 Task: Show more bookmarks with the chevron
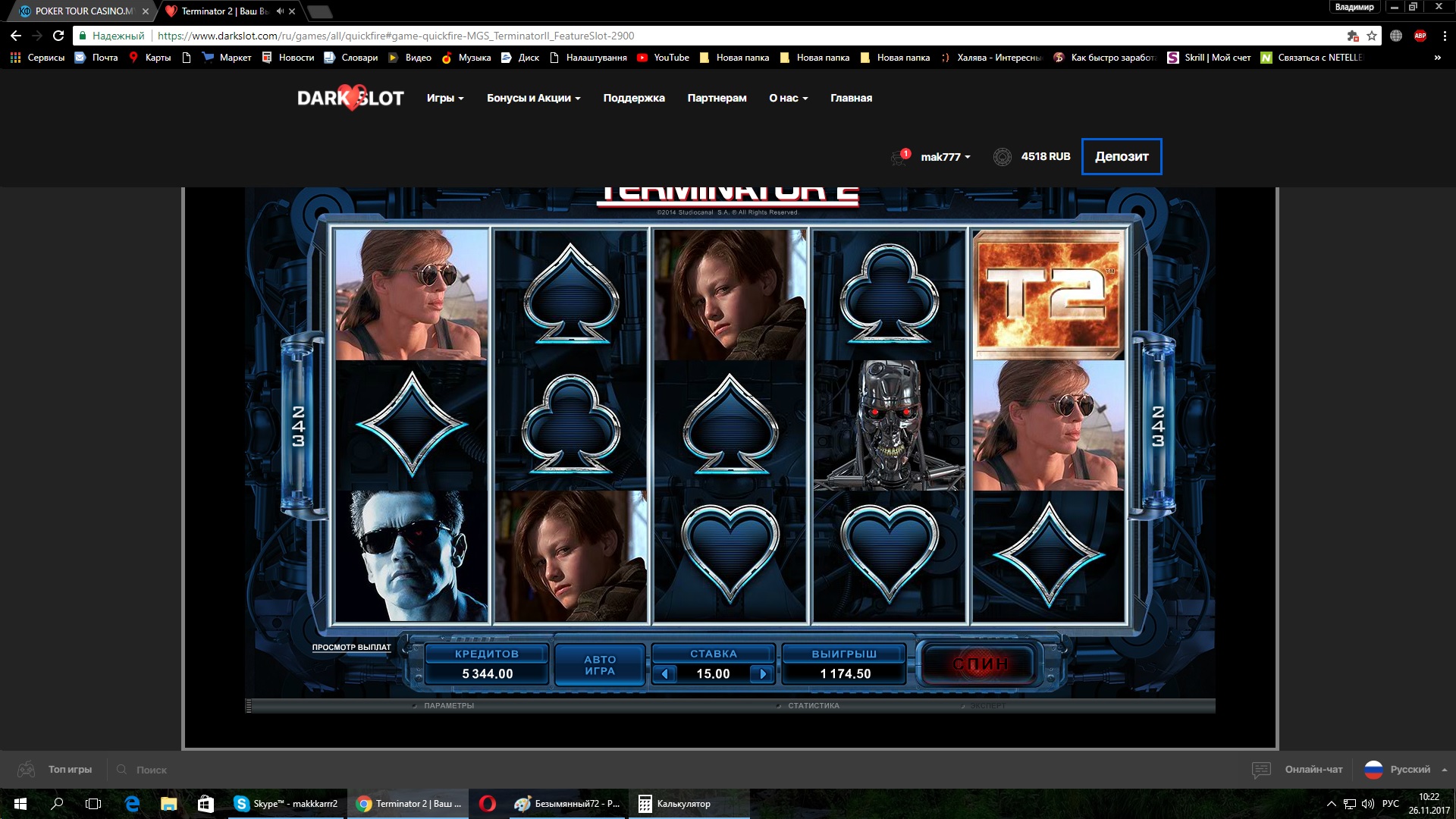1437,58
